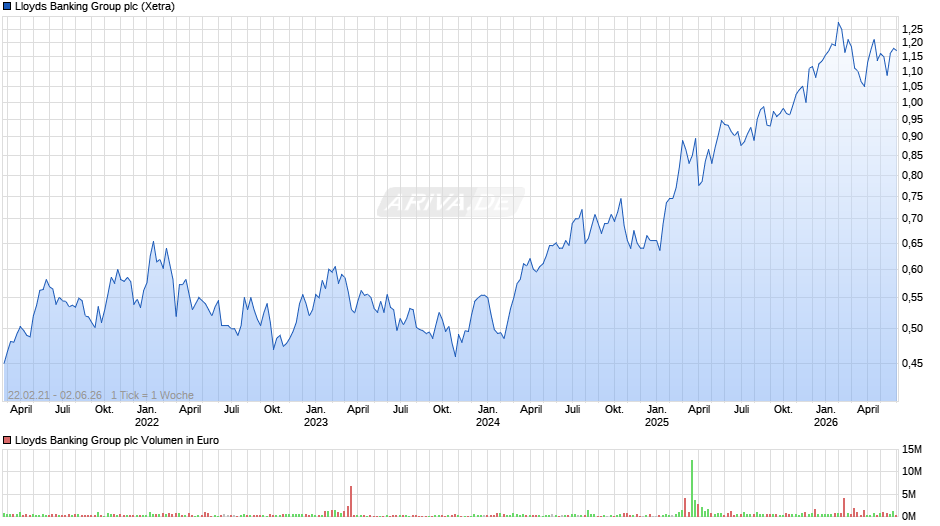
Task: Click the 0,50 price axis label
Action: click(x=912, y=329)
